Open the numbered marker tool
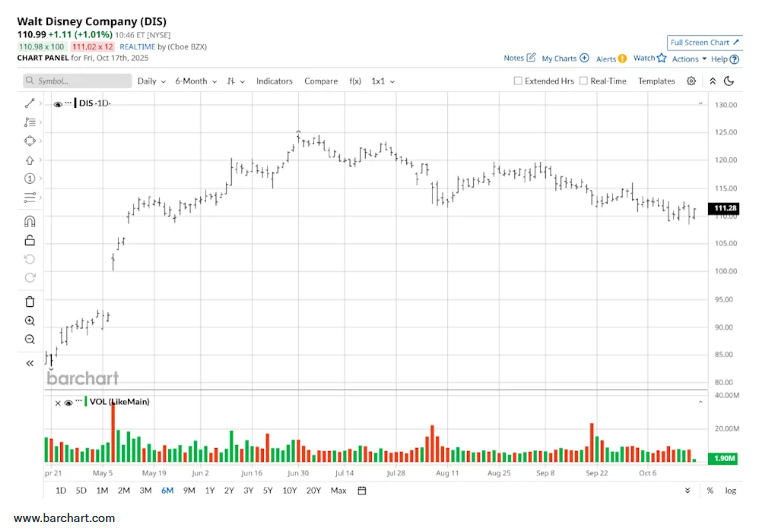Image resolution: width=757 pixels, height=532 pixels. point(30,179)
